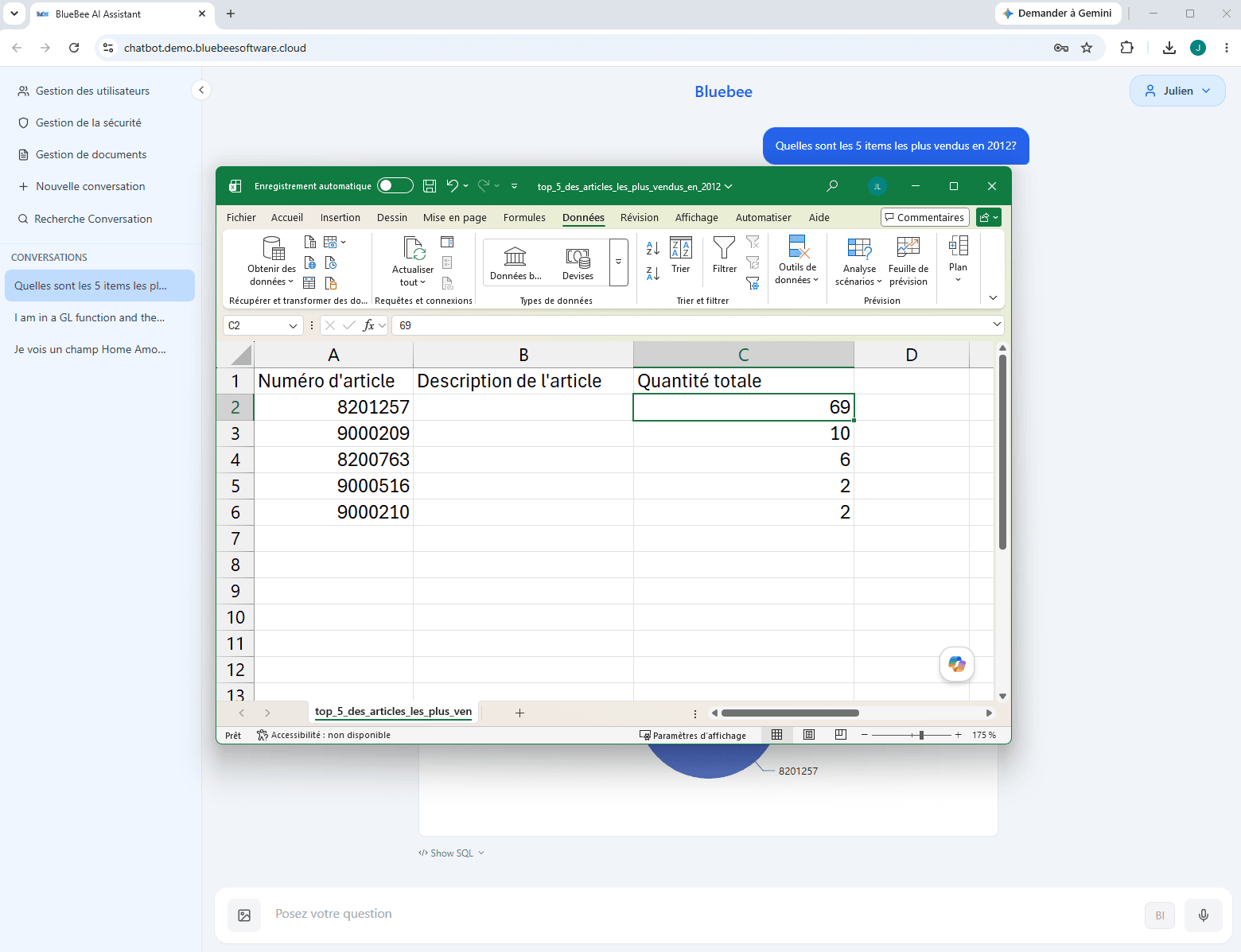Image resolution: width=1241 pixels, height=952 pixels.
Task: Click the Accessibilité status bar indicator
Action: (x=324, y=735)
